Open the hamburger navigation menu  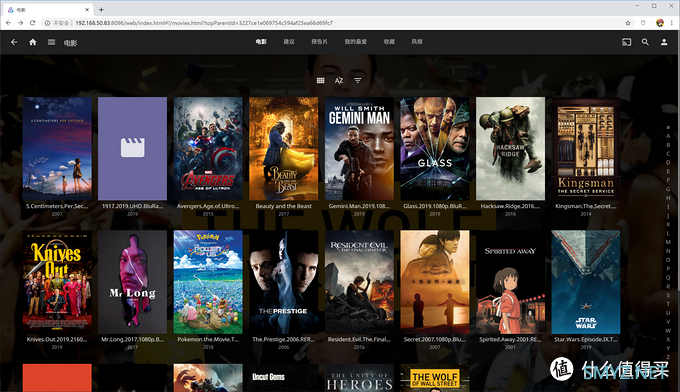(51, 42)
